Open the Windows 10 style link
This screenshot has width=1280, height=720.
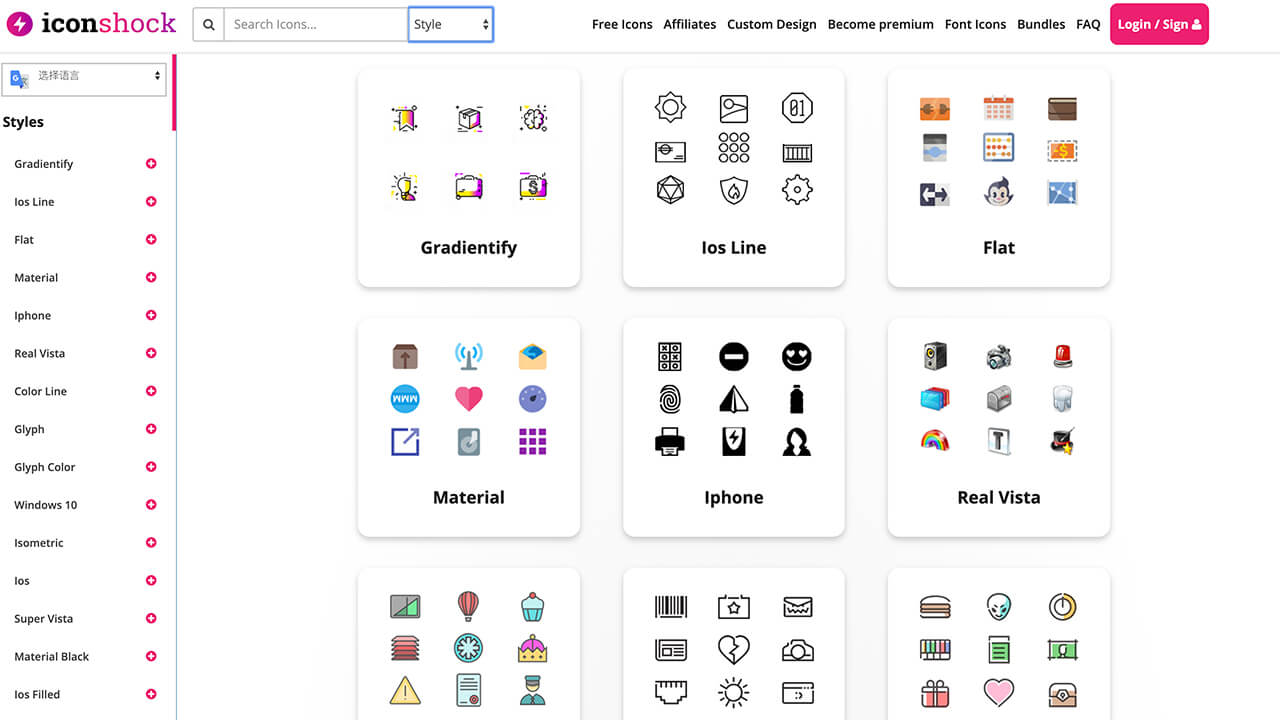[45, 505]
